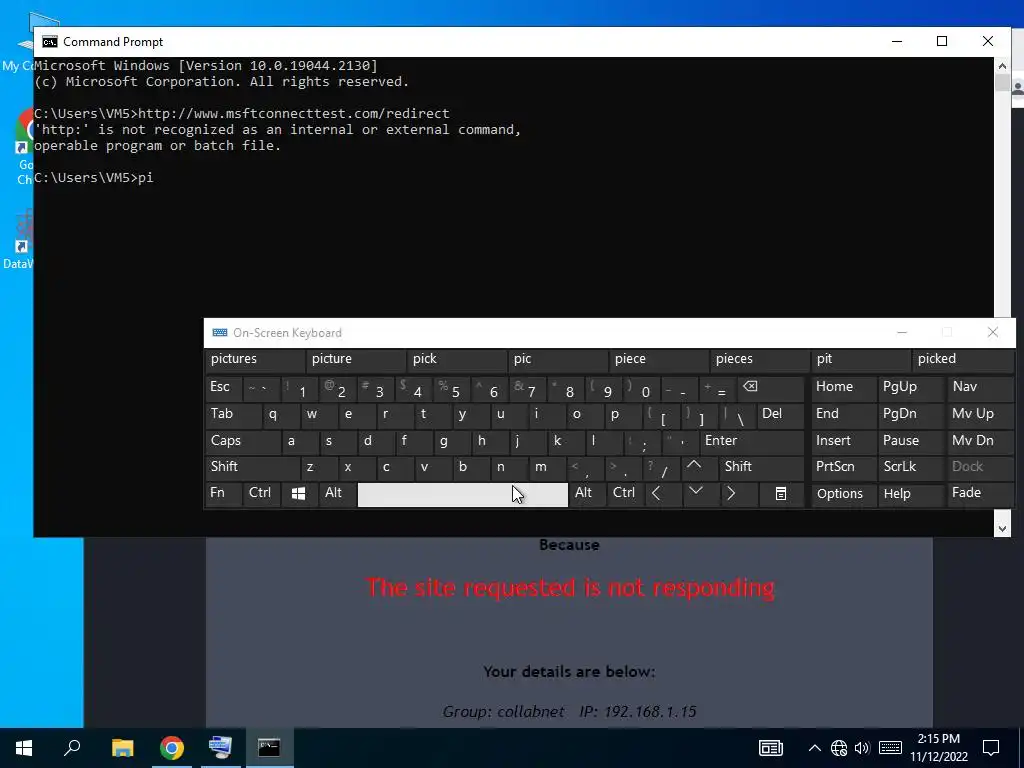1024x768 pixels.
Task: Switch to Command Prompt taskbar icon
Action: (269, 748)
